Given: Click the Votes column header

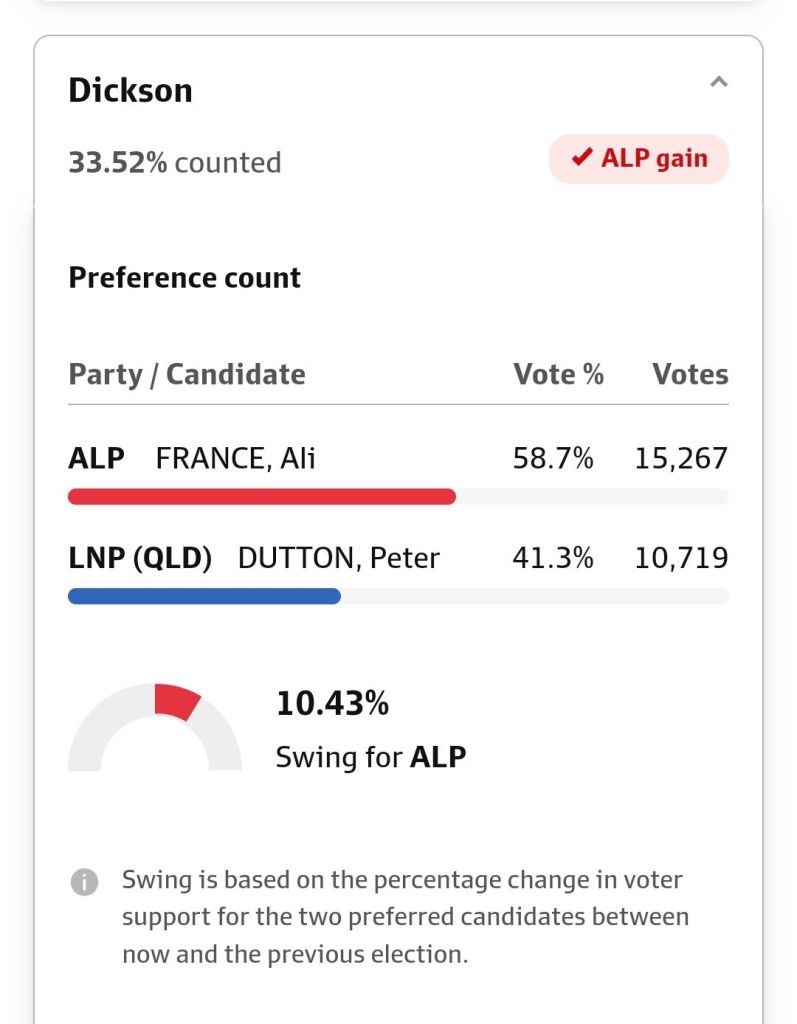Looking at the screenshot, I should point(690,375).
